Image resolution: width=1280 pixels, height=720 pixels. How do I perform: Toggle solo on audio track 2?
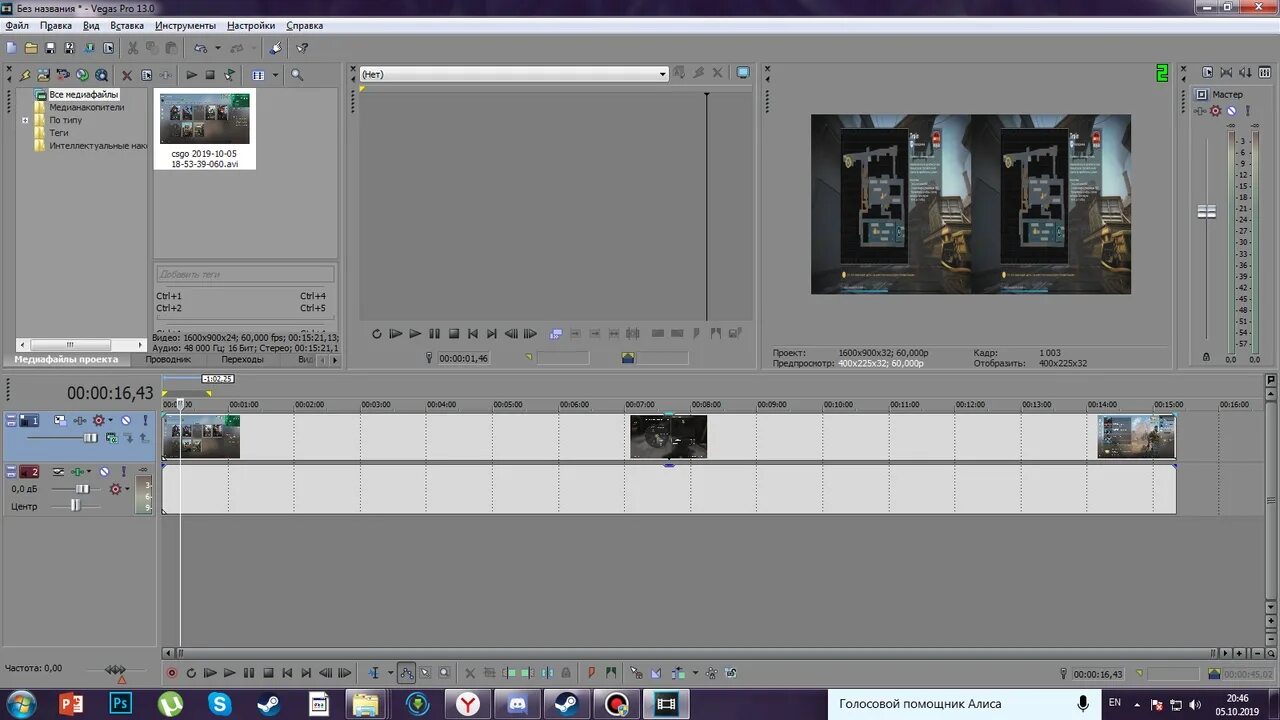[124, 472]
